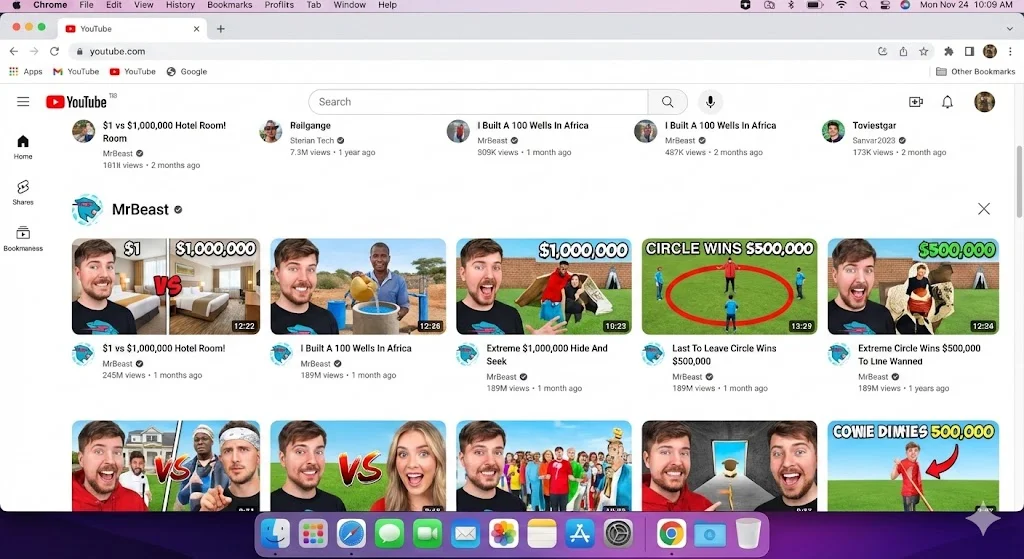
Task: Go back with the browser back arrow
Action: tap(14, 51)
